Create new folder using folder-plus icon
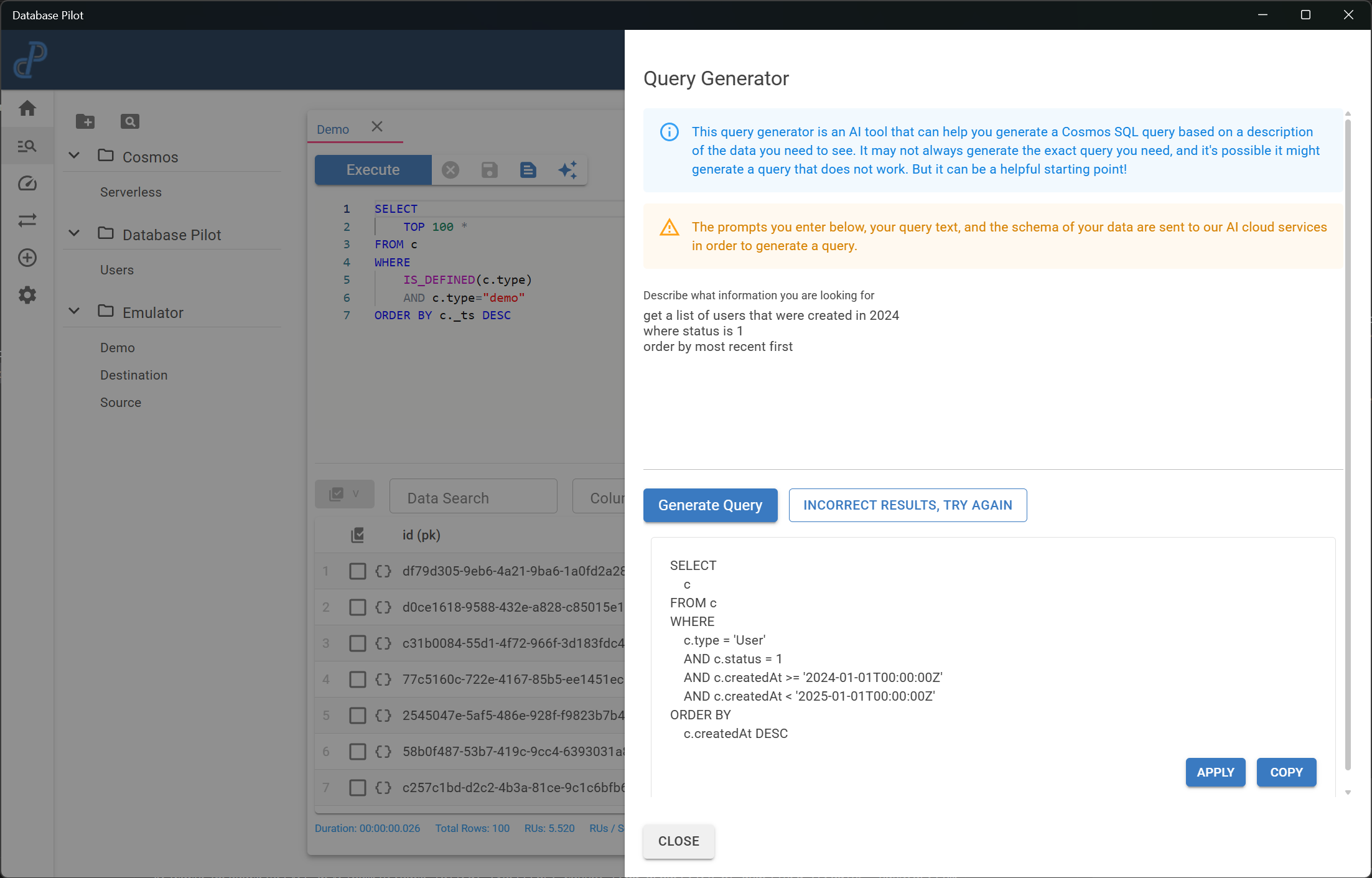 click(x=85, y=121)
